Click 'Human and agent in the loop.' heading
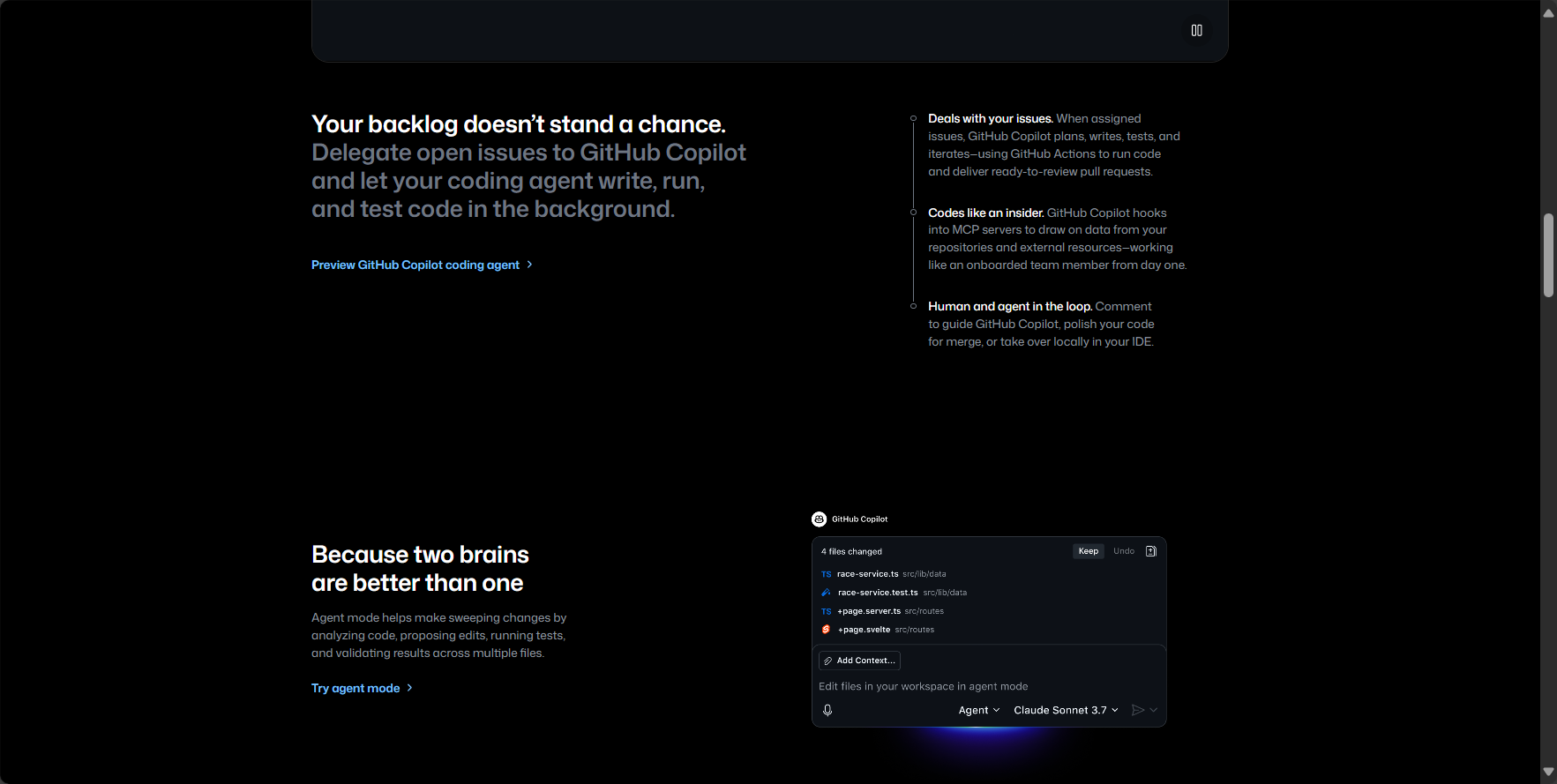The width and height of the screenshot is (1557, 784). (1010, 306)
